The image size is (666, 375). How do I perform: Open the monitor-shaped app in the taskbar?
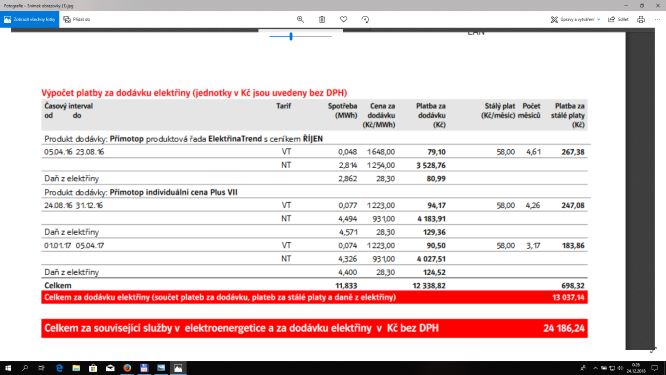click(161, 368)
